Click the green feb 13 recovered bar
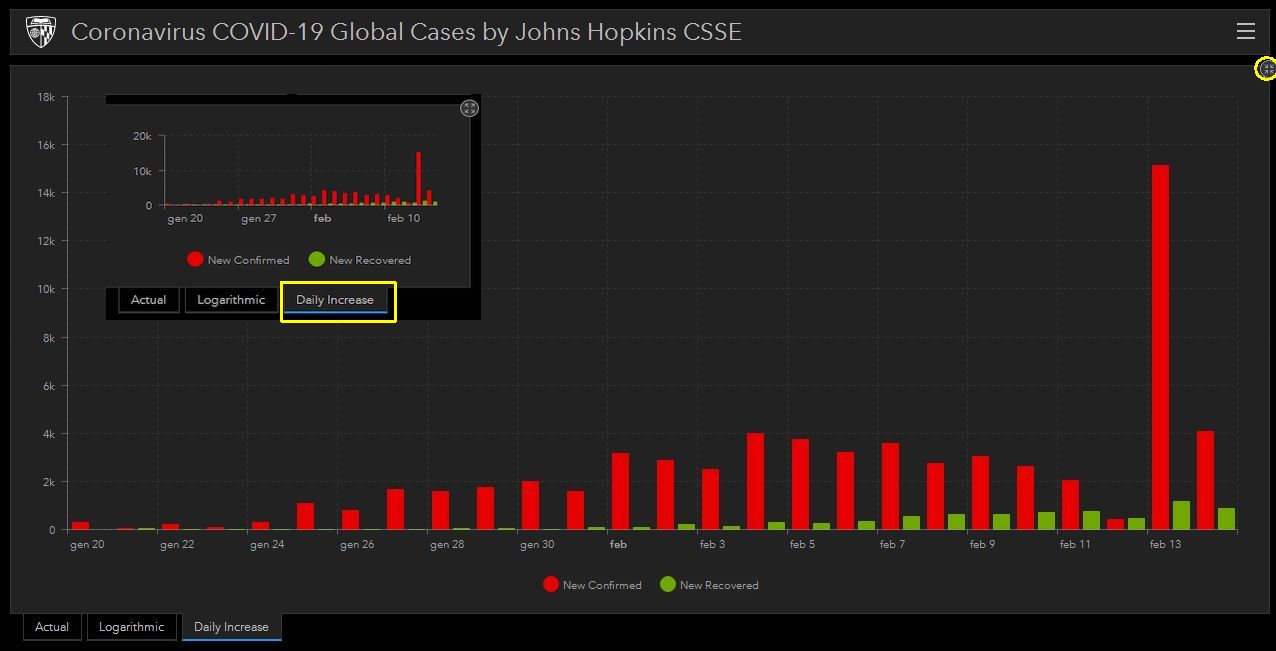Viewport: 1276px width, 651px height. click(x=1181, y=515)
